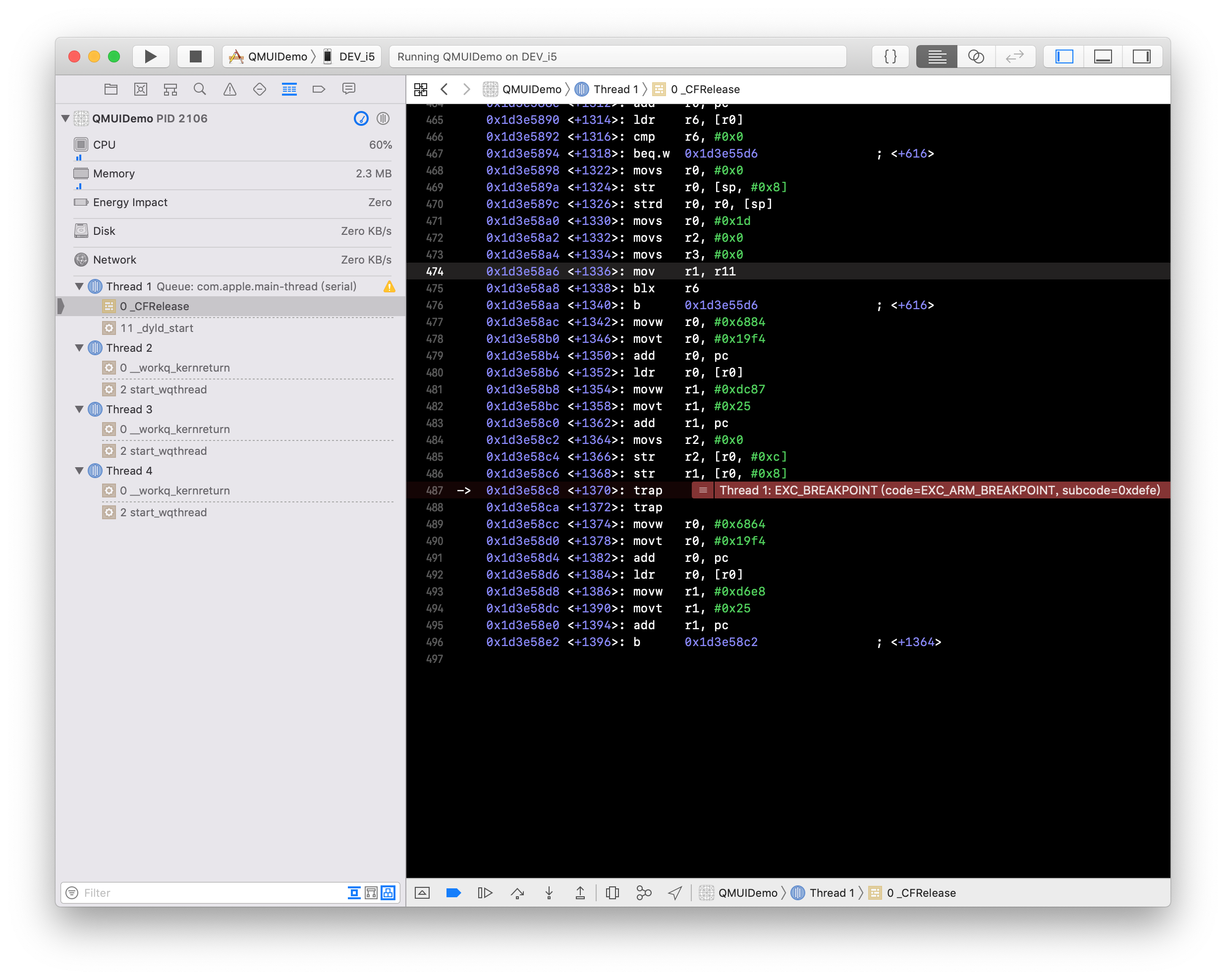This screenshot has height=980, width=1226.
Task: Choose the DEV_i5 device destination
Action: tap(349, 56)
